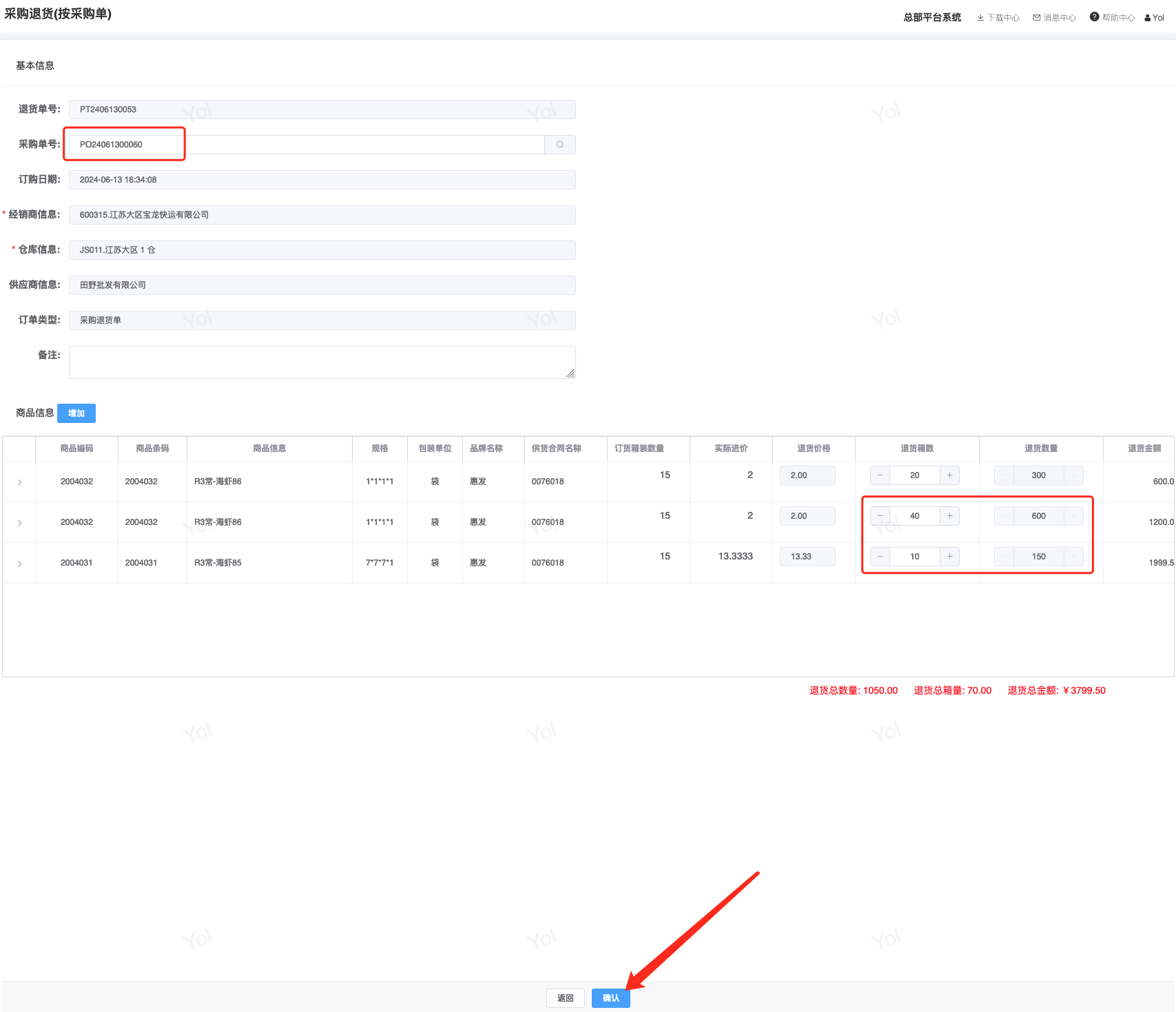This screenshot has height=1012, width=1176.
Task: Click the search icon beside 采购单号 field
Action: [560, 145]
